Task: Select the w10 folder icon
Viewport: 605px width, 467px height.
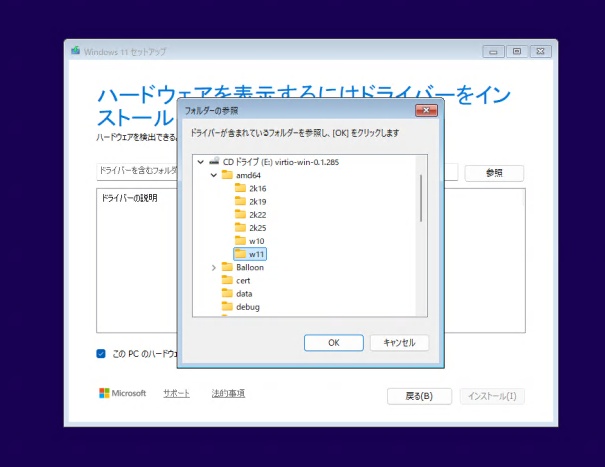Action: coord(240,240)
